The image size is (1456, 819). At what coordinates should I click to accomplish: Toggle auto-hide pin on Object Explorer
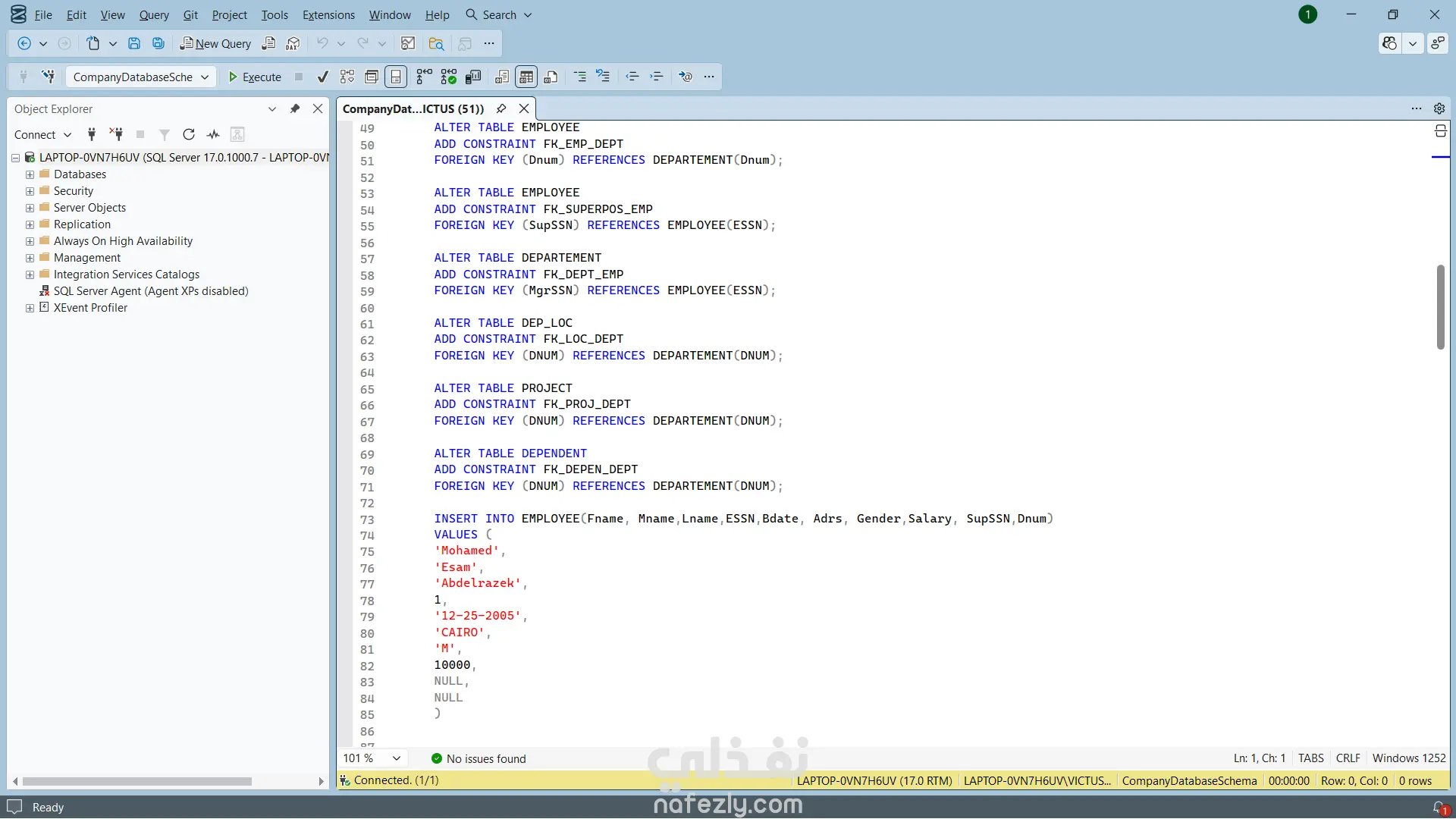point(295,108)
